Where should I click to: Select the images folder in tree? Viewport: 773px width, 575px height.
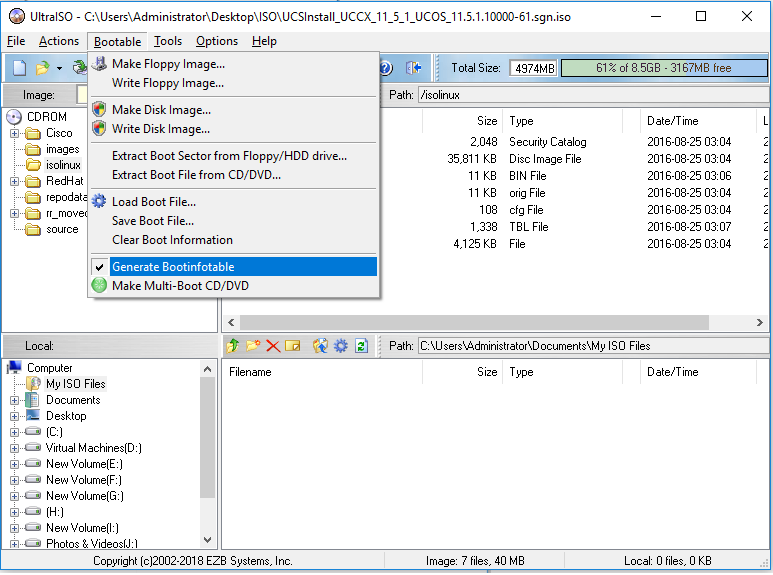point(63,149)
